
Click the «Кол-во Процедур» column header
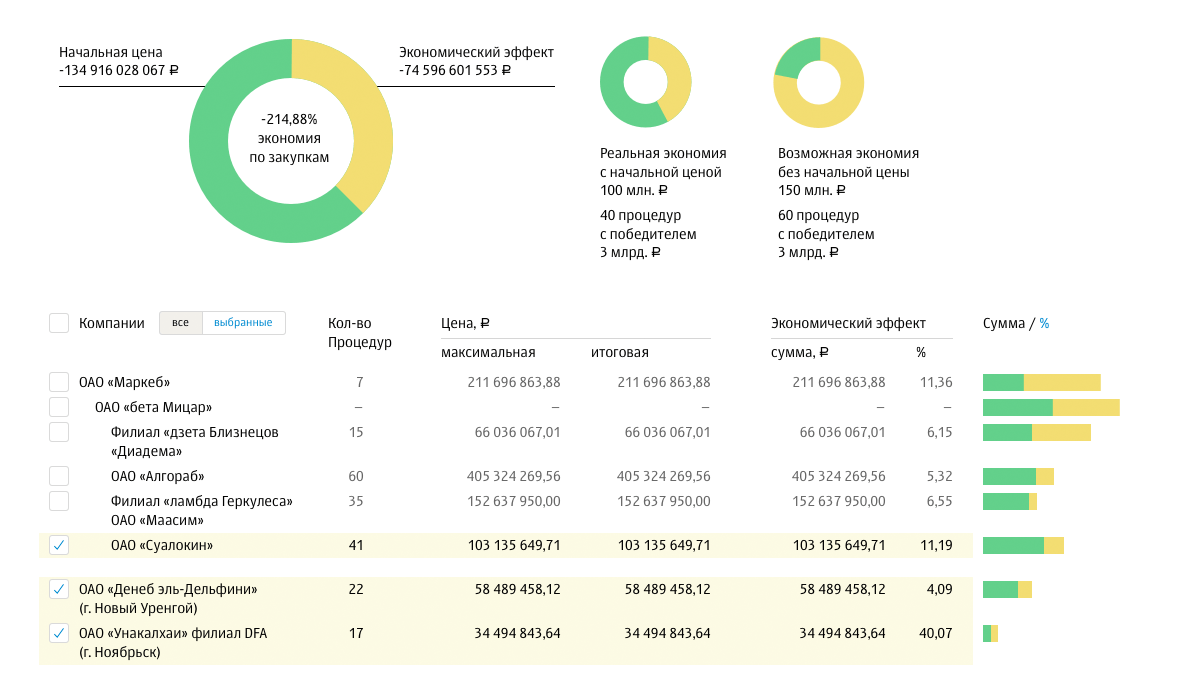[359, 333]
